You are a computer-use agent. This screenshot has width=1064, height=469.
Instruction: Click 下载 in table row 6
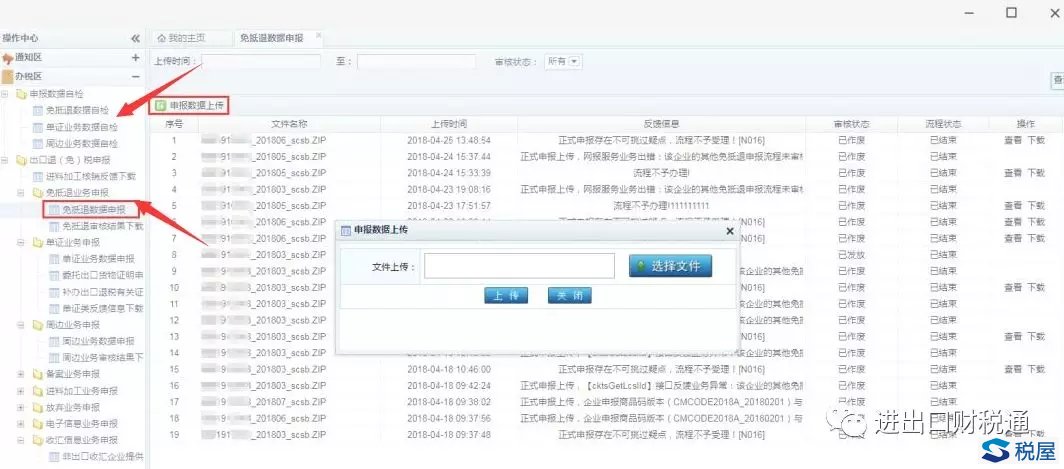pyautogui.click(x=1036, y=222)
